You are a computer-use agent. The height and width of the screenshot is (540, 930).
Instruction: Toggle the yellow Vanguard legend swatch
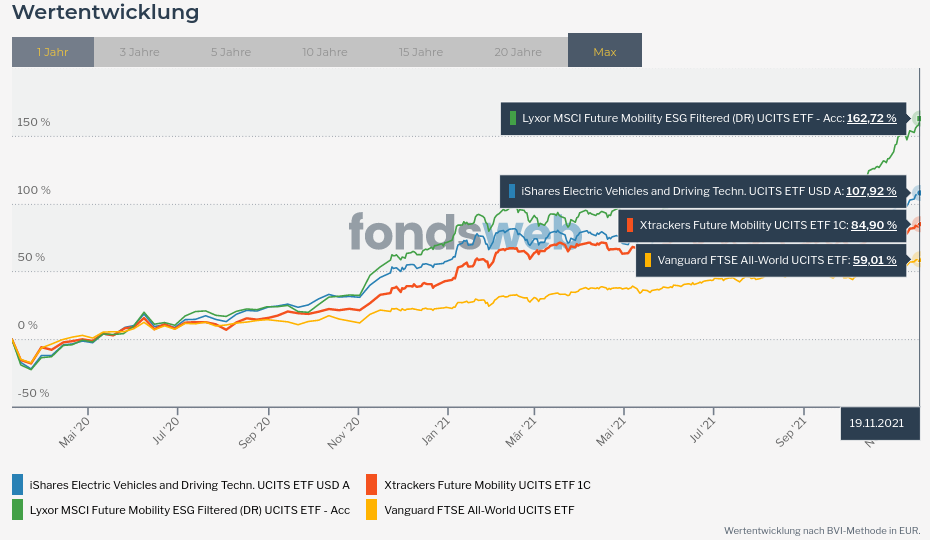pos(371,510)
